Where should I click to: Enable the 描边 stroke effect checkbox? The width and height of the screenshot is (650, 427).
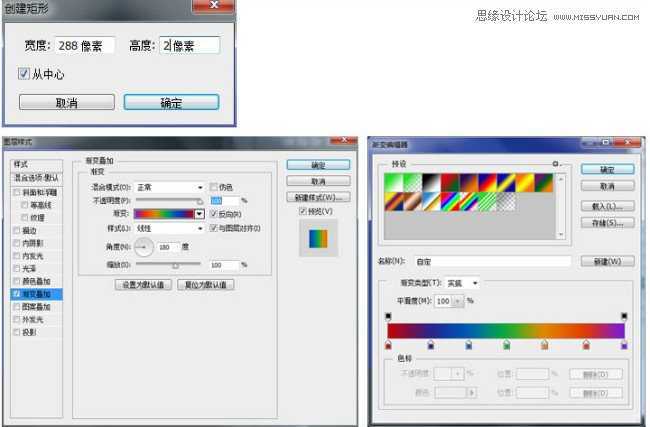(x=17, y=230)
